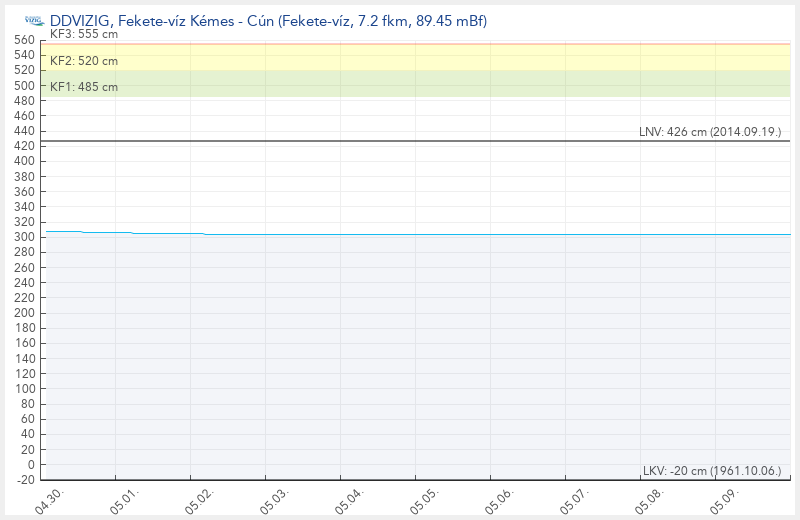Click the 05.05. date axis label
Viewport: 800px width, 520px height.
424,501
